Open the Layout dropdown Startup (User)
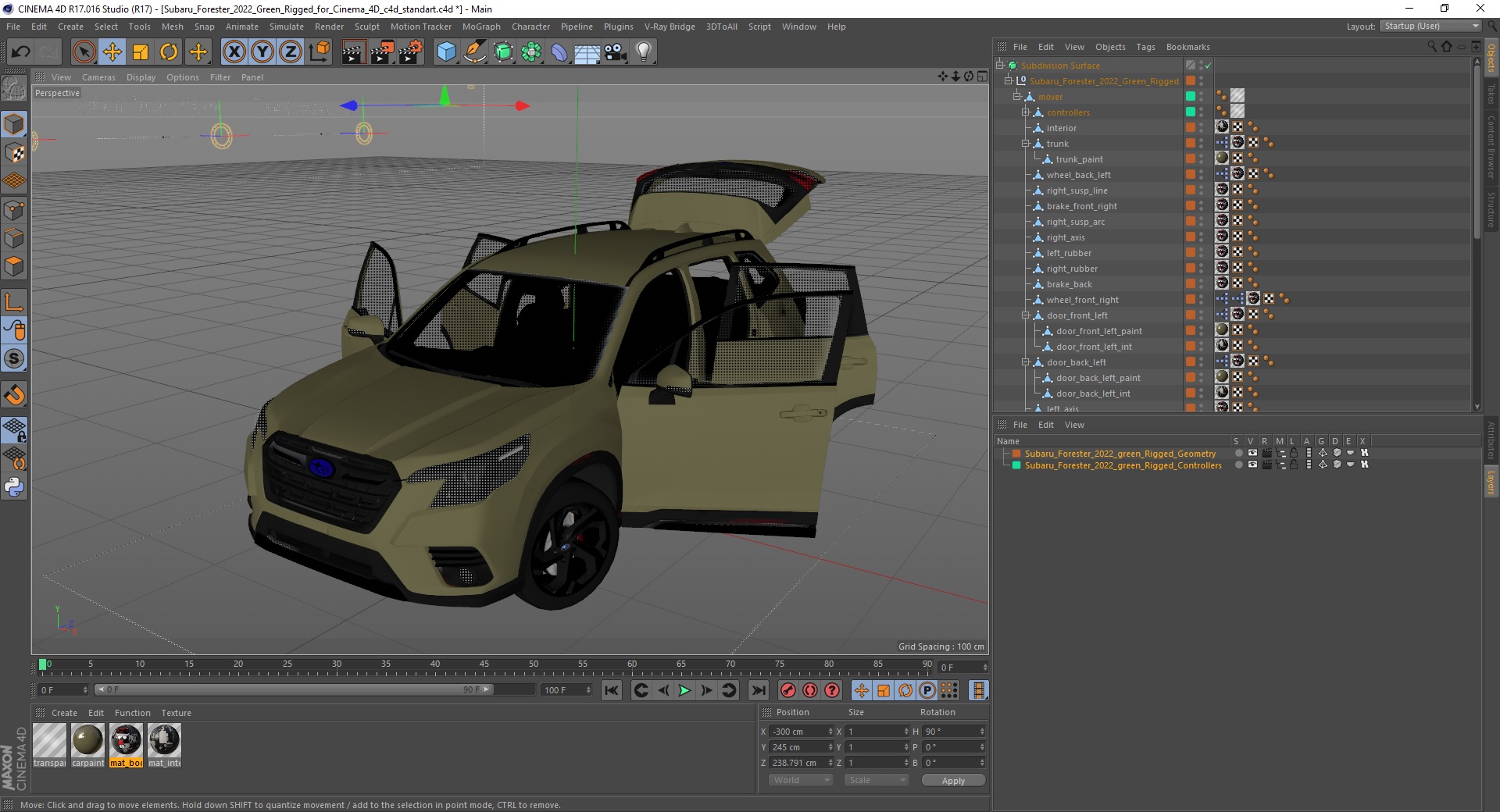1500x812 pixels. [1430, 26]
